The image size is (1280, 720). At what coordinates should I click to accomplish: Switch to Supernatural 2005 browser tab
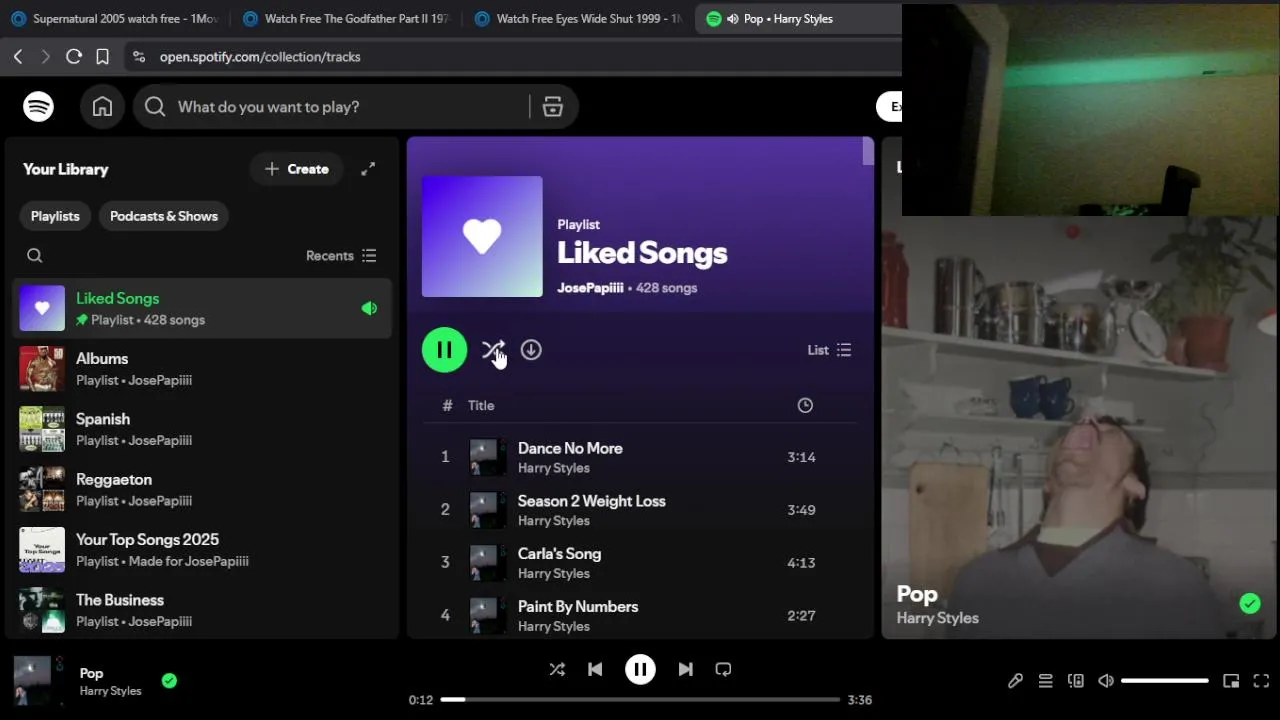tap(114, 19)
